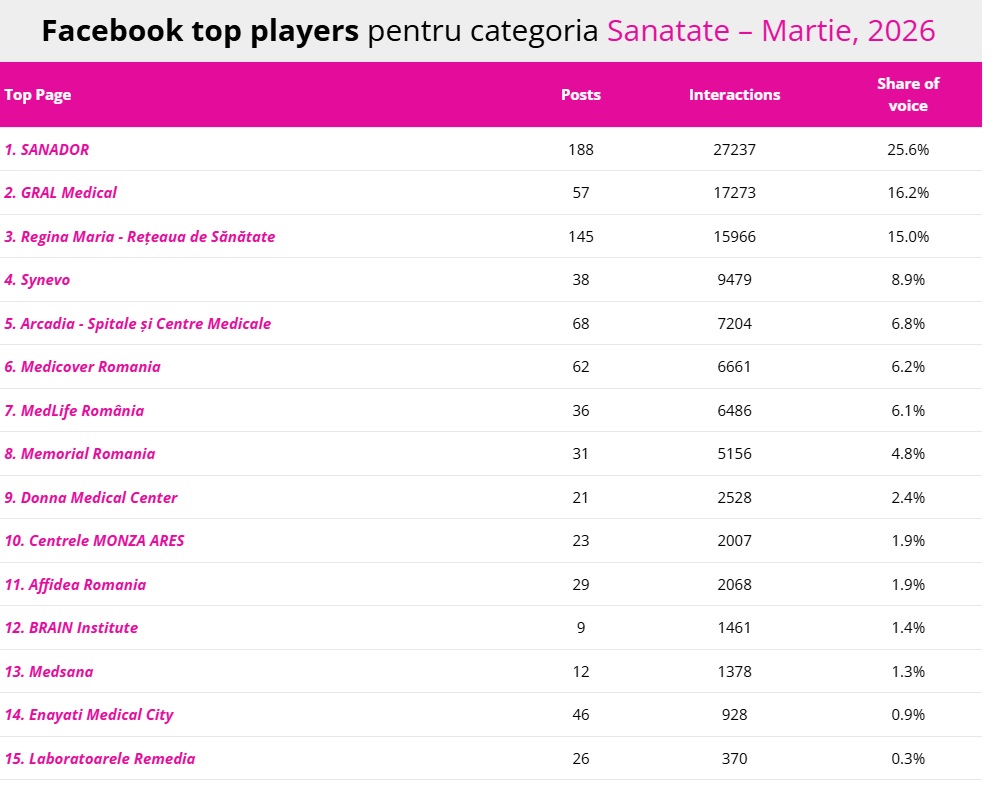Click the Posts column header
Viewport: 998px width, 792px height.
pyautogui.click(x=581, y=95)
